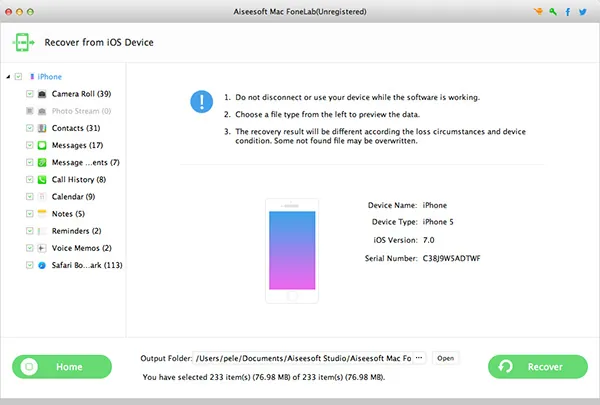Click the green Recover button
600x405 pixels.
pos(538,367)
